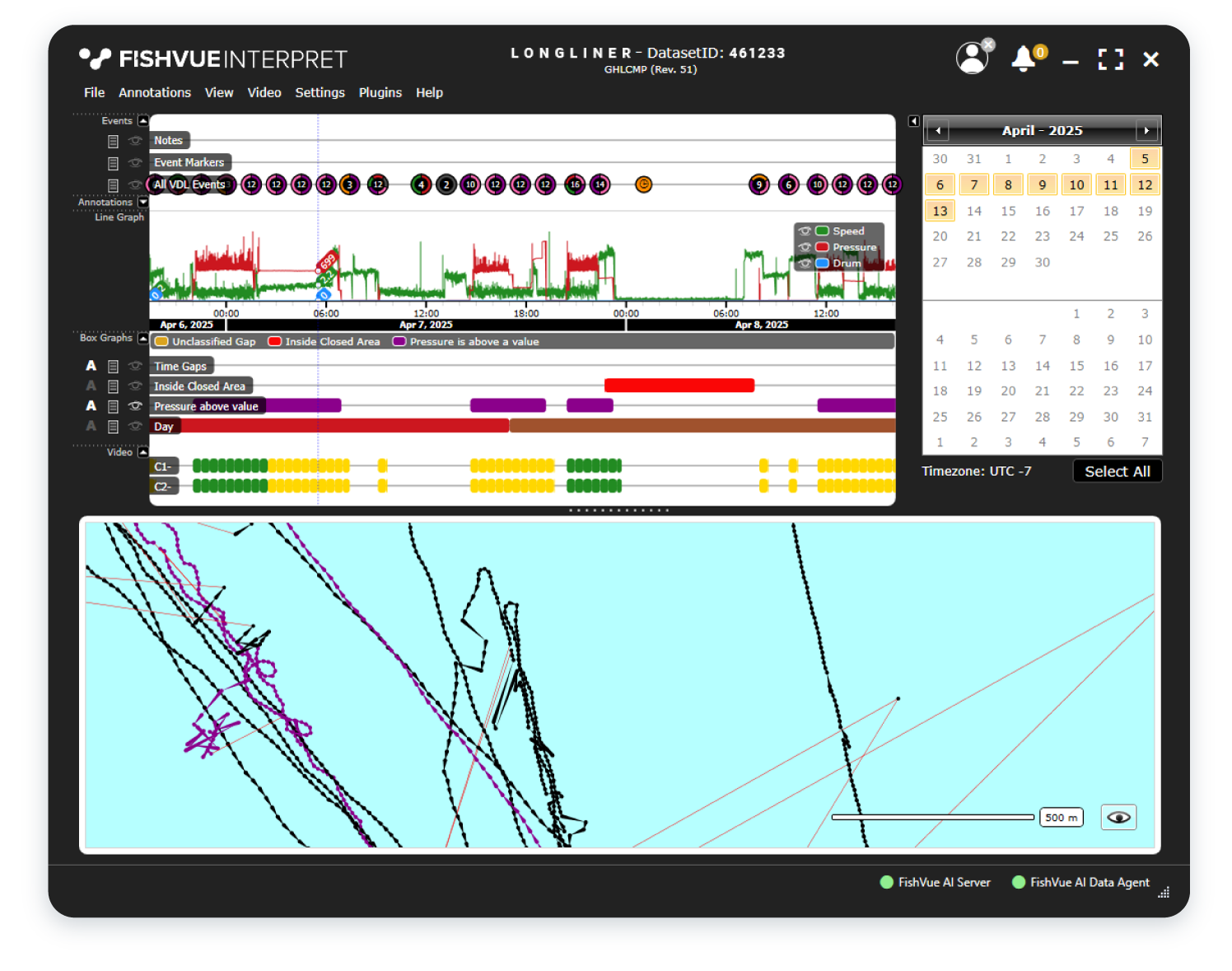Click the list icon beside Notes row
Viewport: 1232px width, 971px height.
(114, 142)
